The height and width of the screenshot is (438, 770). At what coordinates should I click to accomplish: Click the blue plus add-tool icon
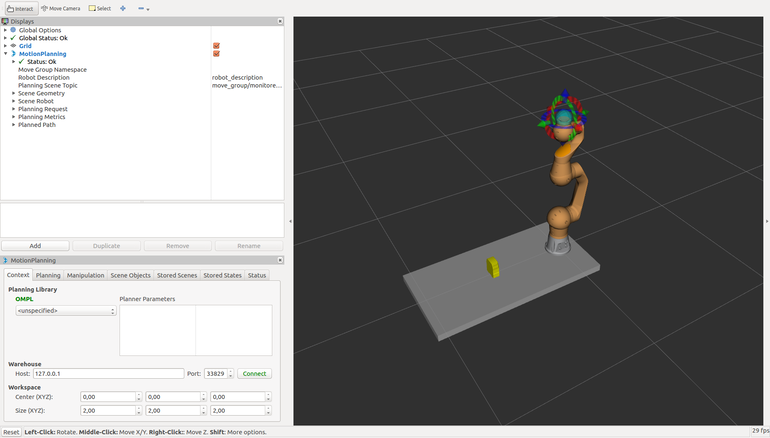(123, 8)
